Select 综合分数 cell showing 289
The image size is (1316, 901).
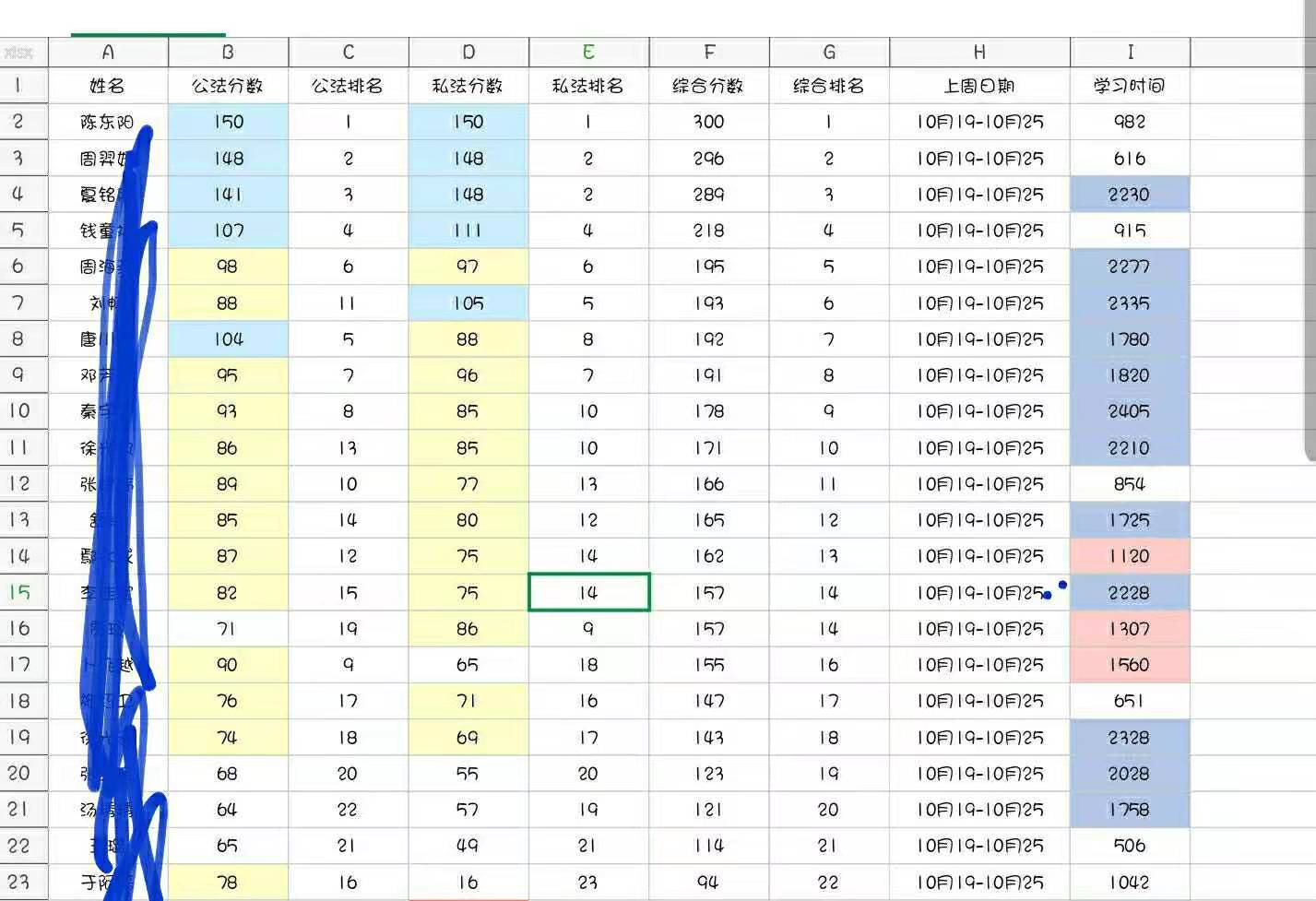[x=709, y=195]
